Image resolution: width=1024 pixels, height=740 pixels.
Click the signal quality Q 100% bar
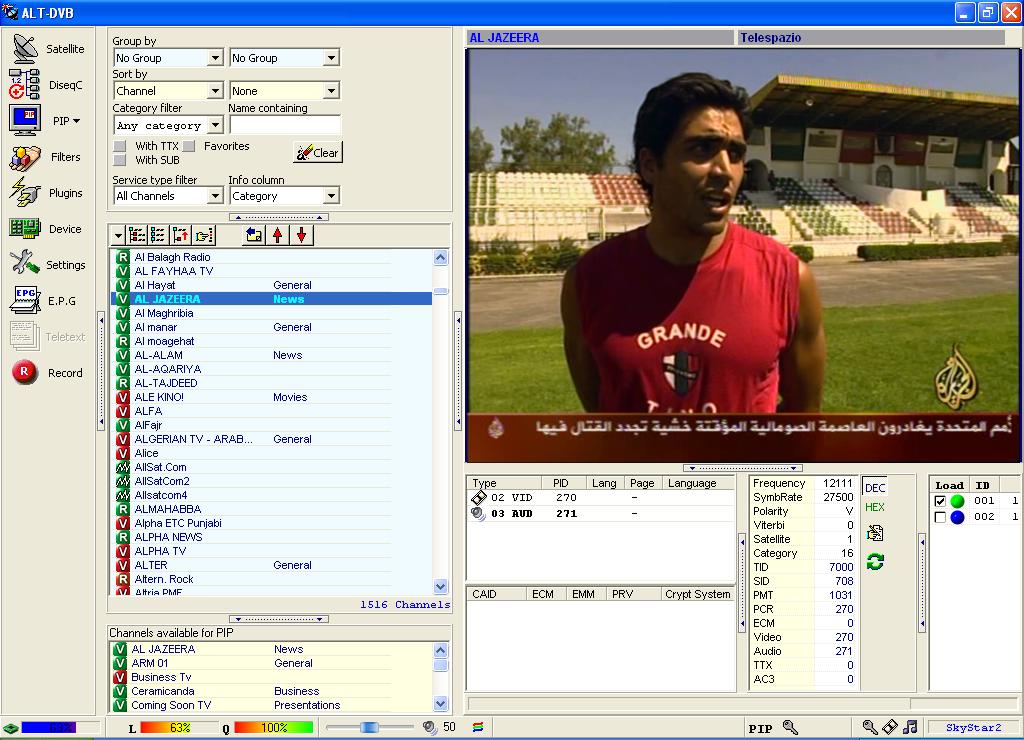coord(274,728)
